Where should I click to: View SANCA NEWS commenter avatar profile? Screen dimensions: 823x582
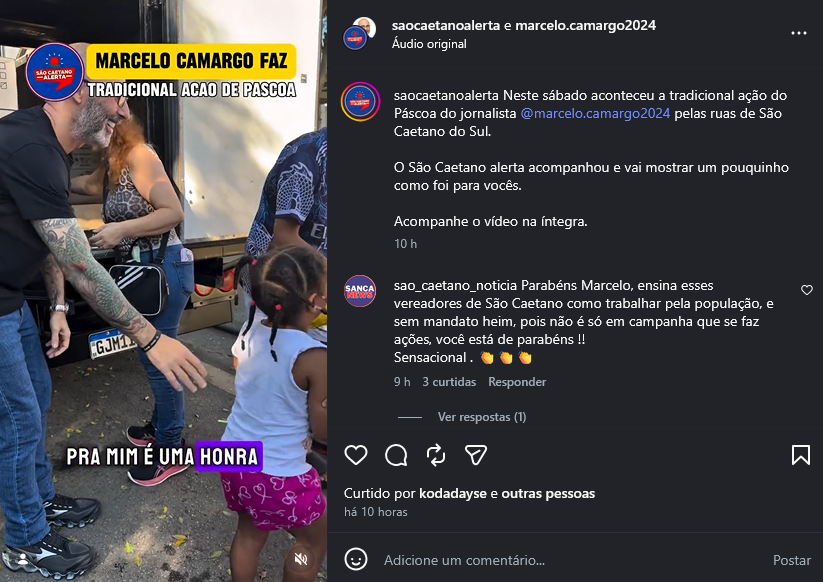point(360,291)
